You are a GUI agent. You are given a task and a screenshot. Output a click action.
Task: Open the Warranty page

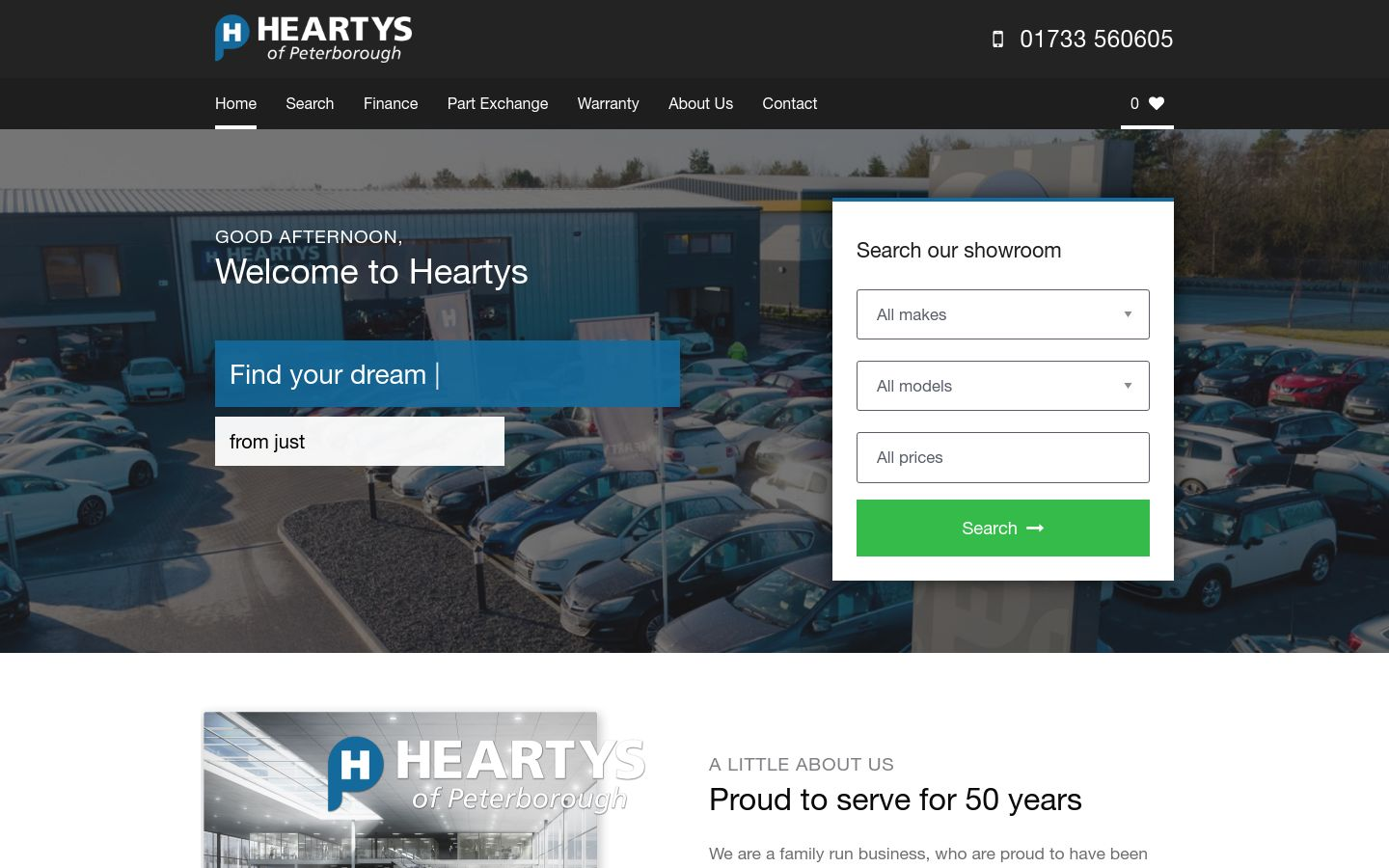(x=608, y=103)
